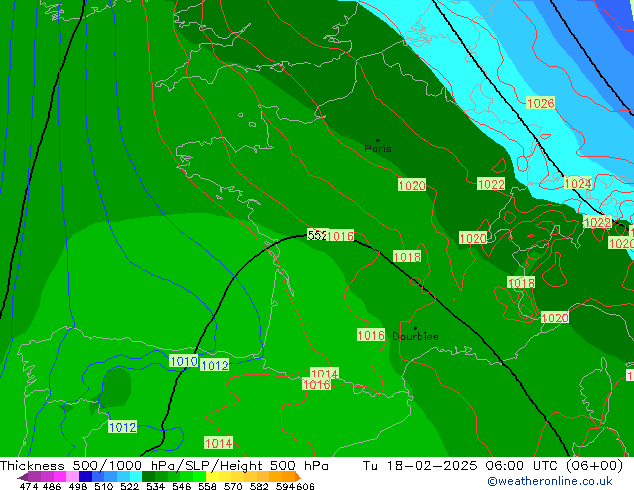This screenshot has height=490, width=634.
Task: Click the Tu 18-02-2025 06:00 UTC timestamp
Action: [x=492, y=466]
